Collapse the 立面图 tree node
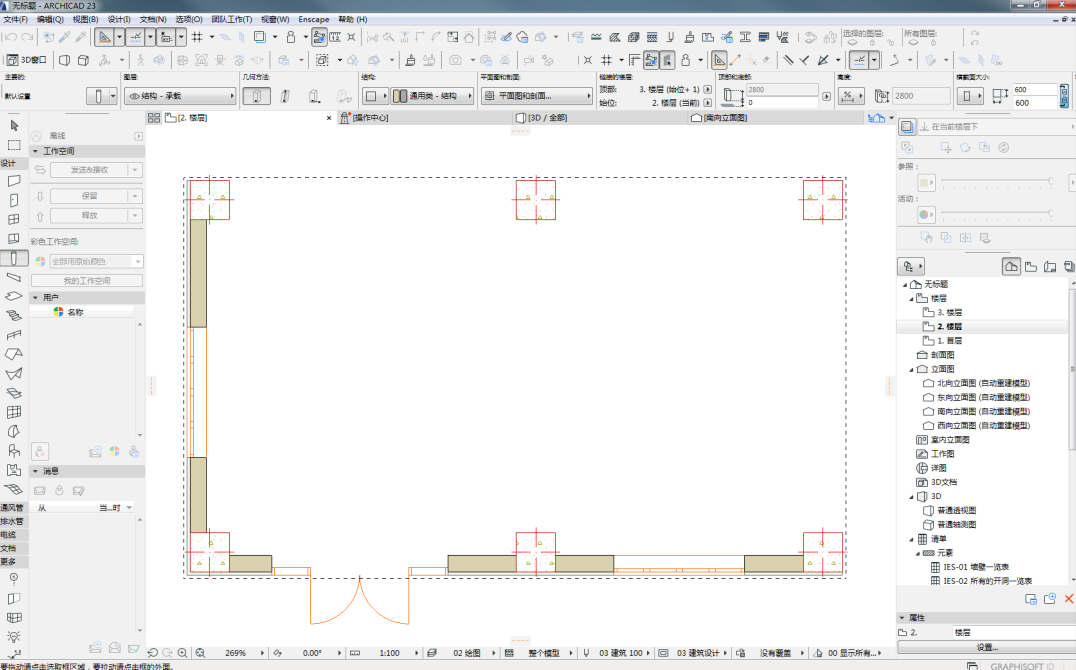Screen dimensions: 1076x670 pyautogui.click(x=912, y=369)
